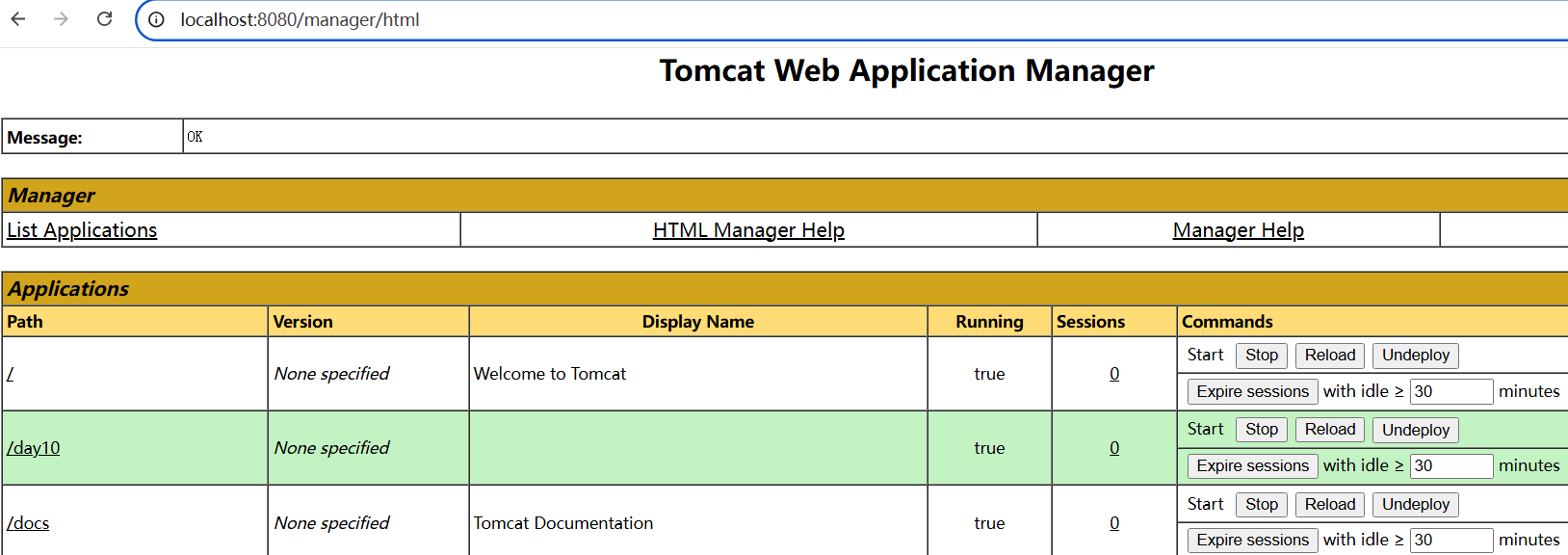Reload the root / application

[1330, 356]
